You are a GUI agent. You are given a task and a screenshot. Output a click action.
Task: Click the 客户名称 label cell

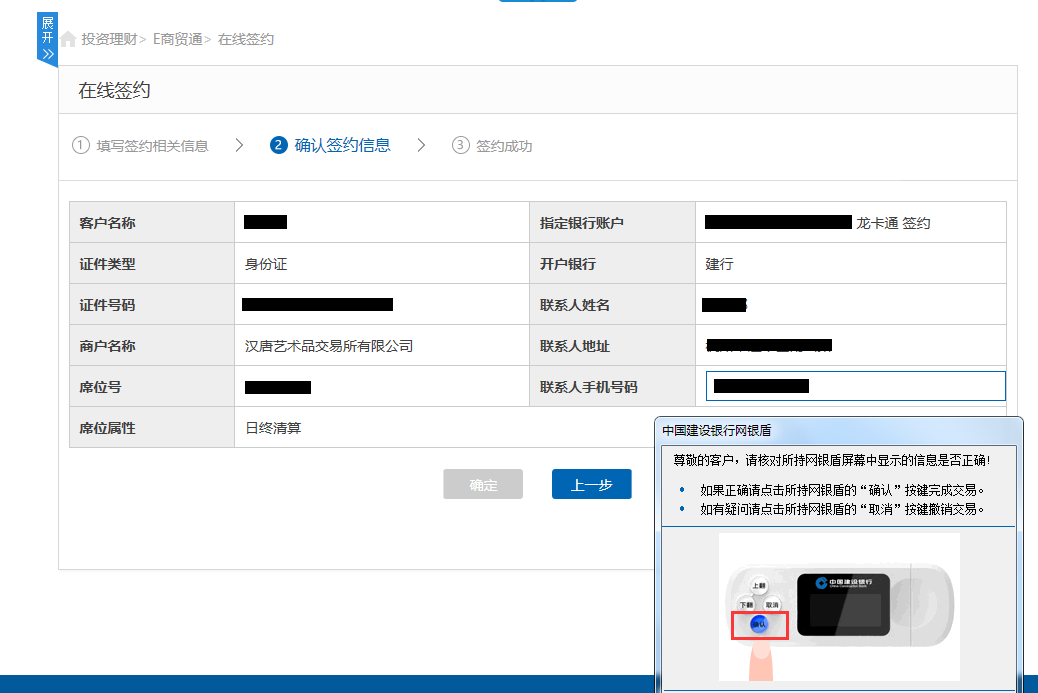click(x=152, y=223)
